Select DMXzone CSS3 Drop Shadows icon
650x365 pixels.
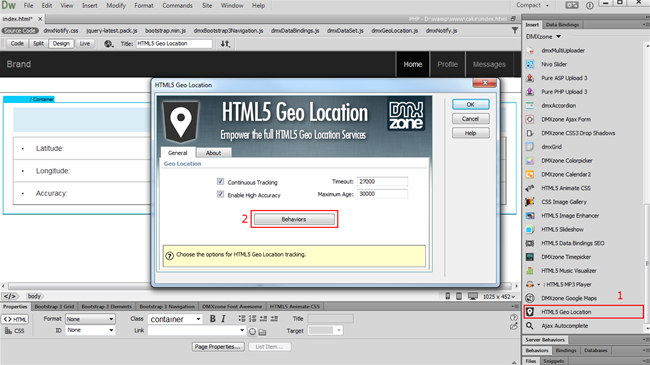pos(530,133)
